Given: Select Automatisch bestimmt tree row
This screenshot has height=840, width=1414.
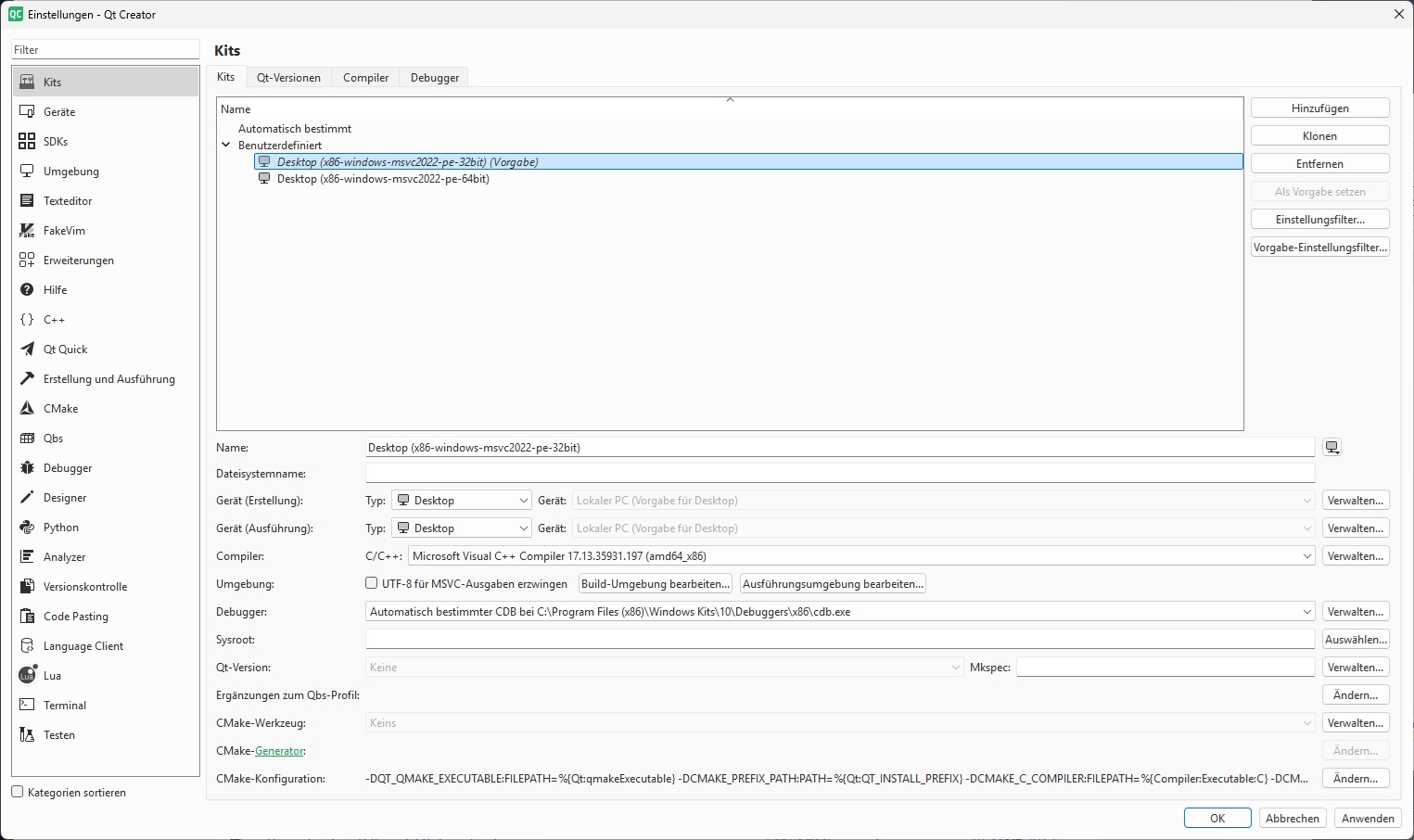Looking at the screenshot, I should [x=295, y=129].
